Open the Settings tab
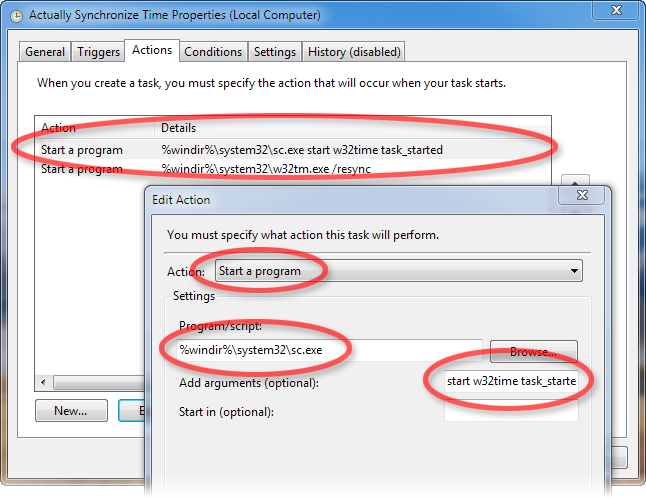This screenshot has width=646, height=498. 275,52
